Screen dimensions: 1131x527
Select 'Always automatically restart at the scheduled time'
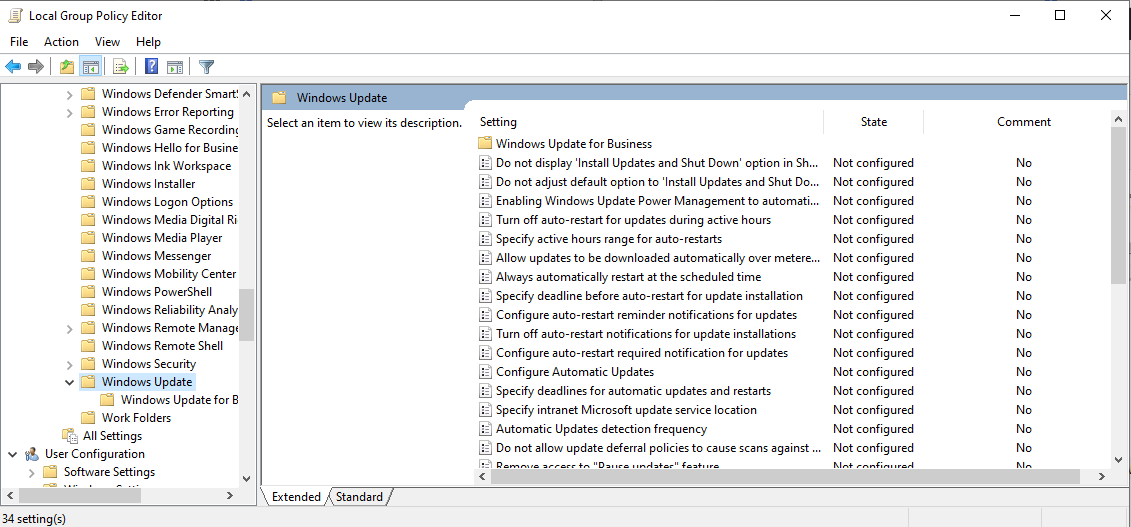coord(628,277)
